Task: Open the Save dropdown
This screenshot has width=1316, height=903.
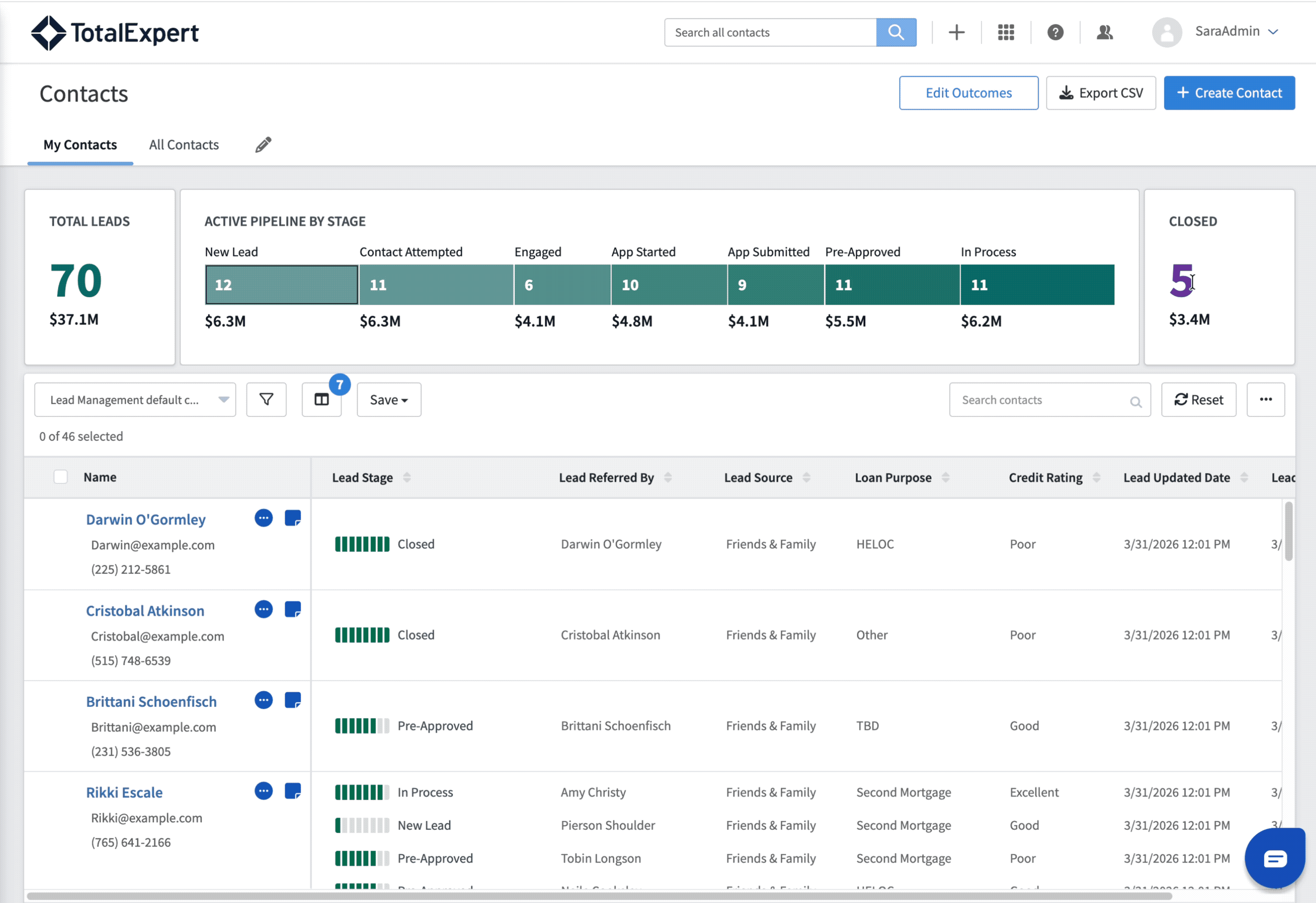Action: pos(388,400)
